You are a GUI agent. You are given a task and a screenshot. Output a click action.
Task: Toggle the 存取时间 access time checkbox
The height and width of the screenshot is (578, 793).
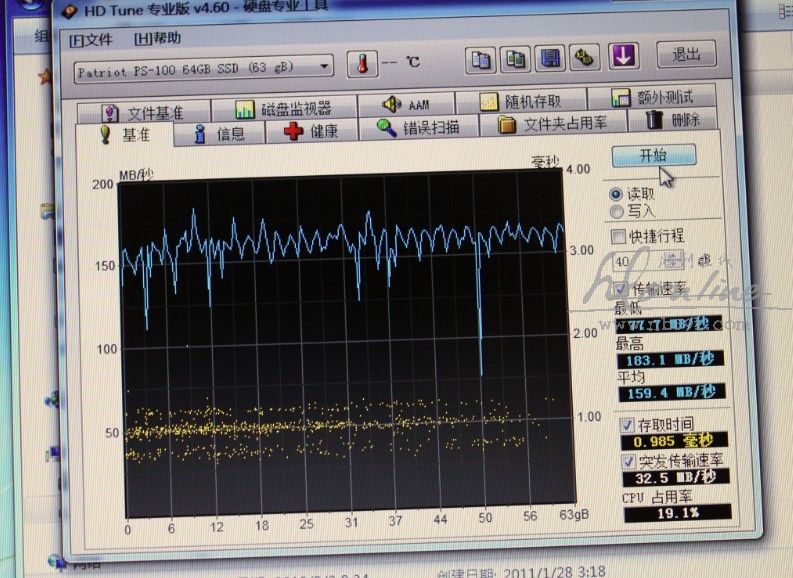(627, 424)
